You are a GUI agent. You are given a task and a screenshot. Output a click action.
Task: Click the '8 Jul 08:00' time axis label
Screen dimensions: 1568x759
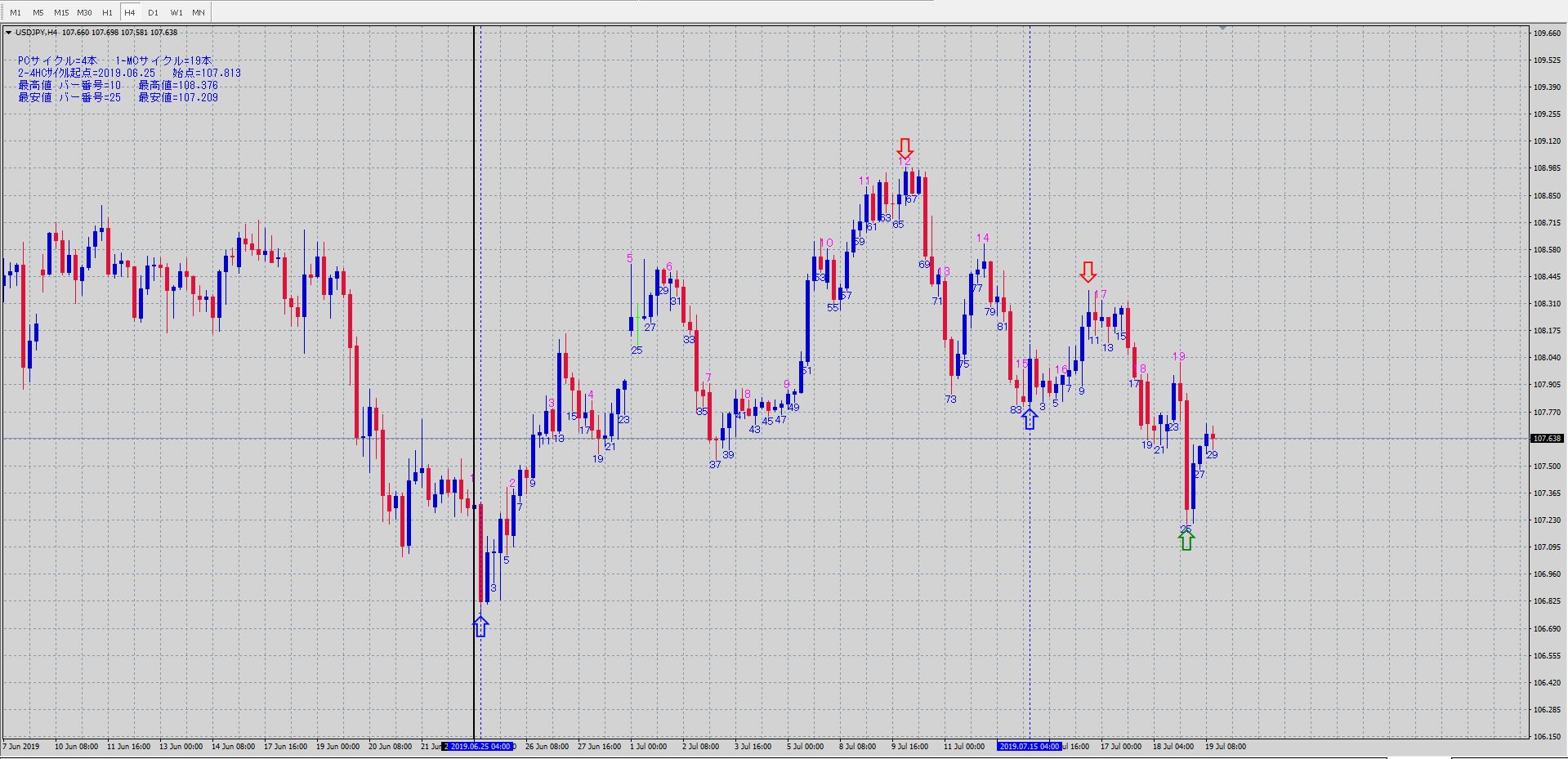(857, 746)
